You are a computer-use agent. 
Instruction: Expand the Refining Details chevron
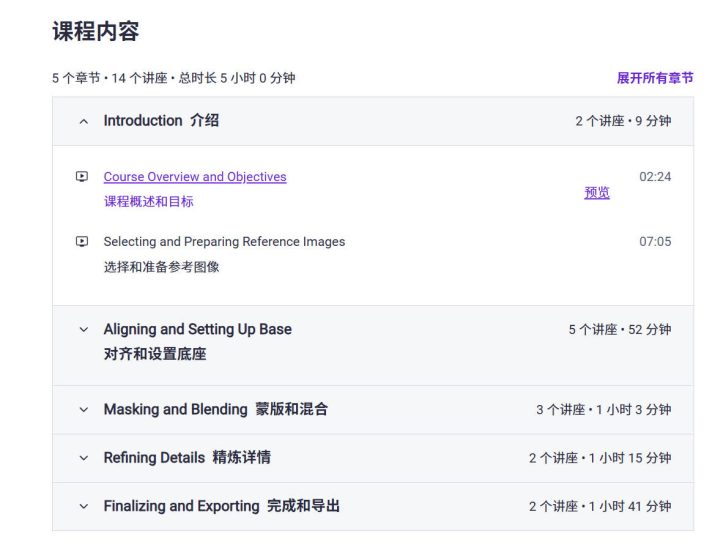84,458
